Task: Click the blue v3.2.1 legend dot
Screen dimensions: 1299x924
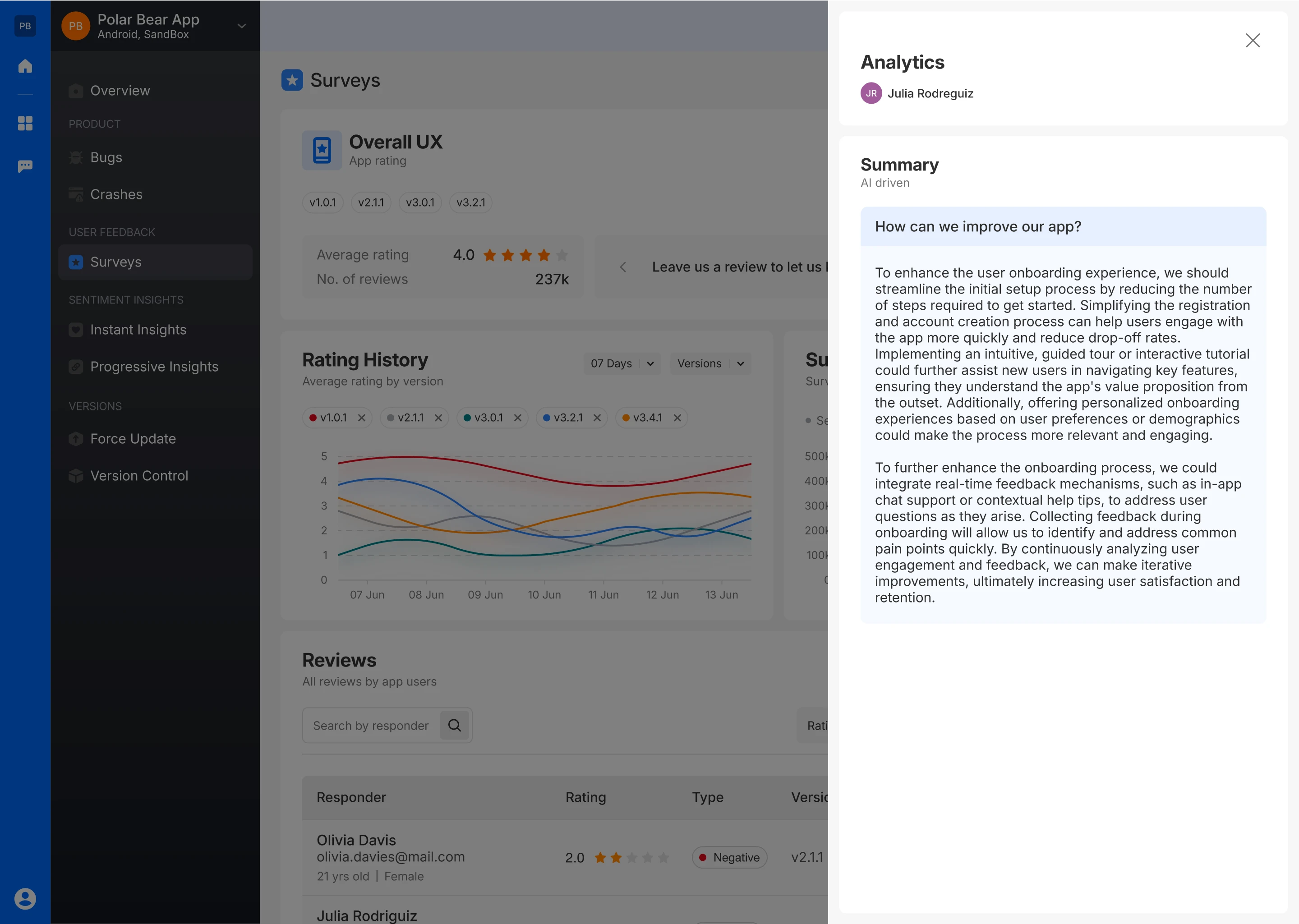Action: tap(546, 418)
